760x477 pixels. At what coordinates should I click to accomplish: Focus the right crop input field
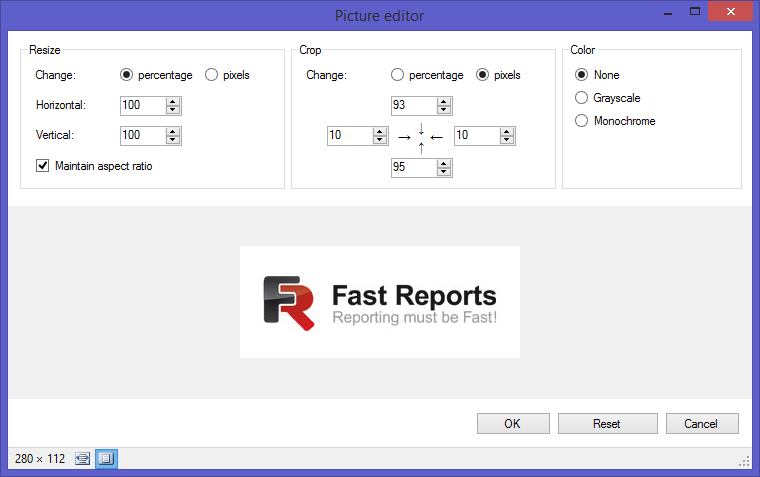pyautogui.click(x=477, y=136)
